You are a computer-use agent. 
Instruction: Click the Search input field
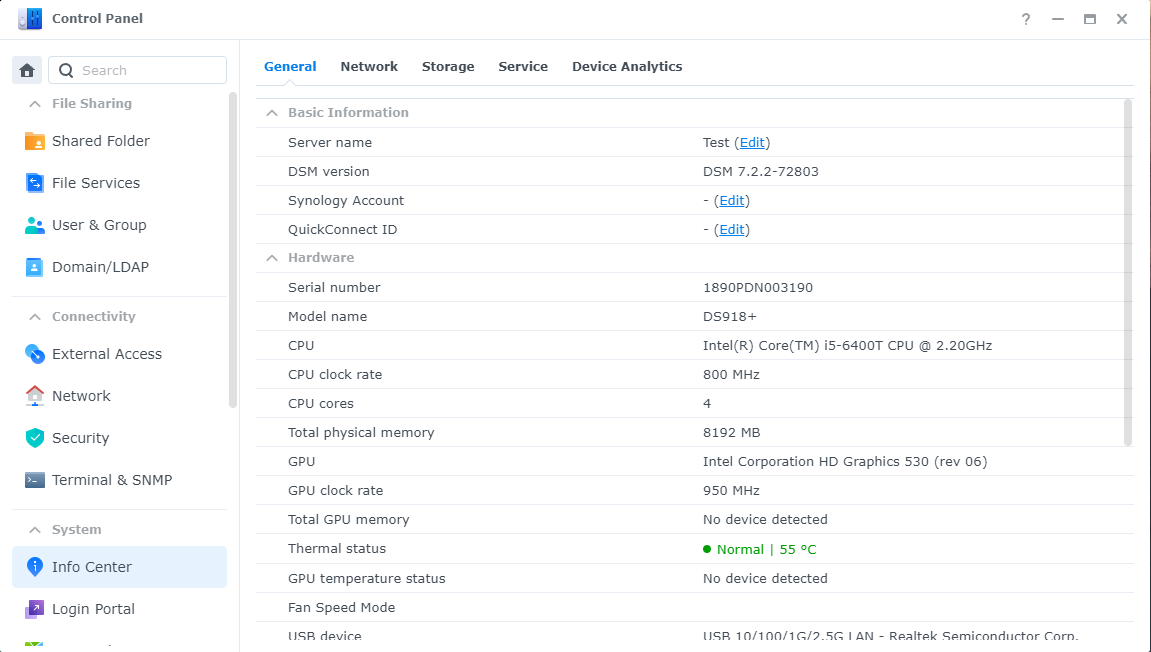[x=137, y=70]
